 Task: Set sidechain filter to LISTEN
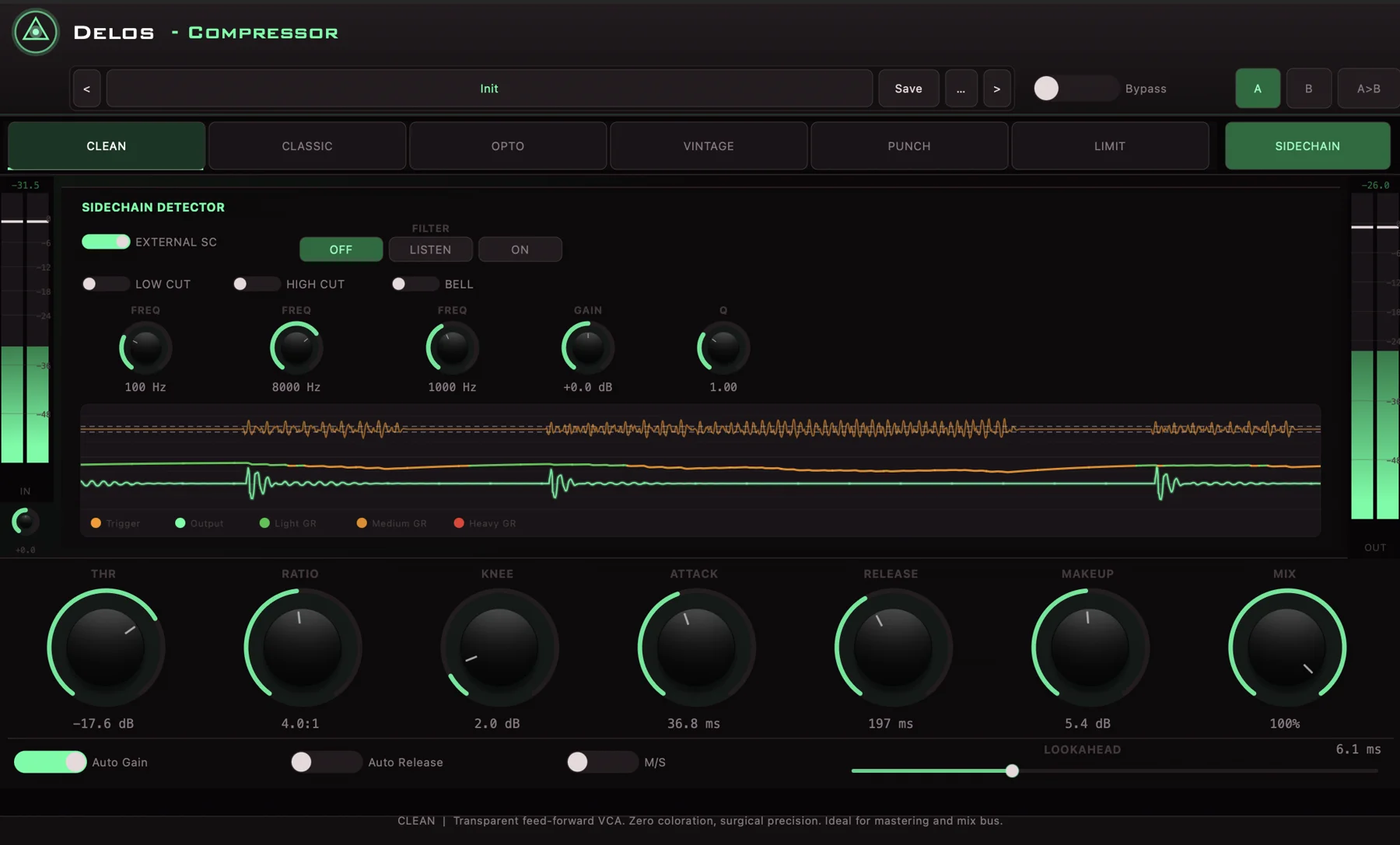coord(430,250)
